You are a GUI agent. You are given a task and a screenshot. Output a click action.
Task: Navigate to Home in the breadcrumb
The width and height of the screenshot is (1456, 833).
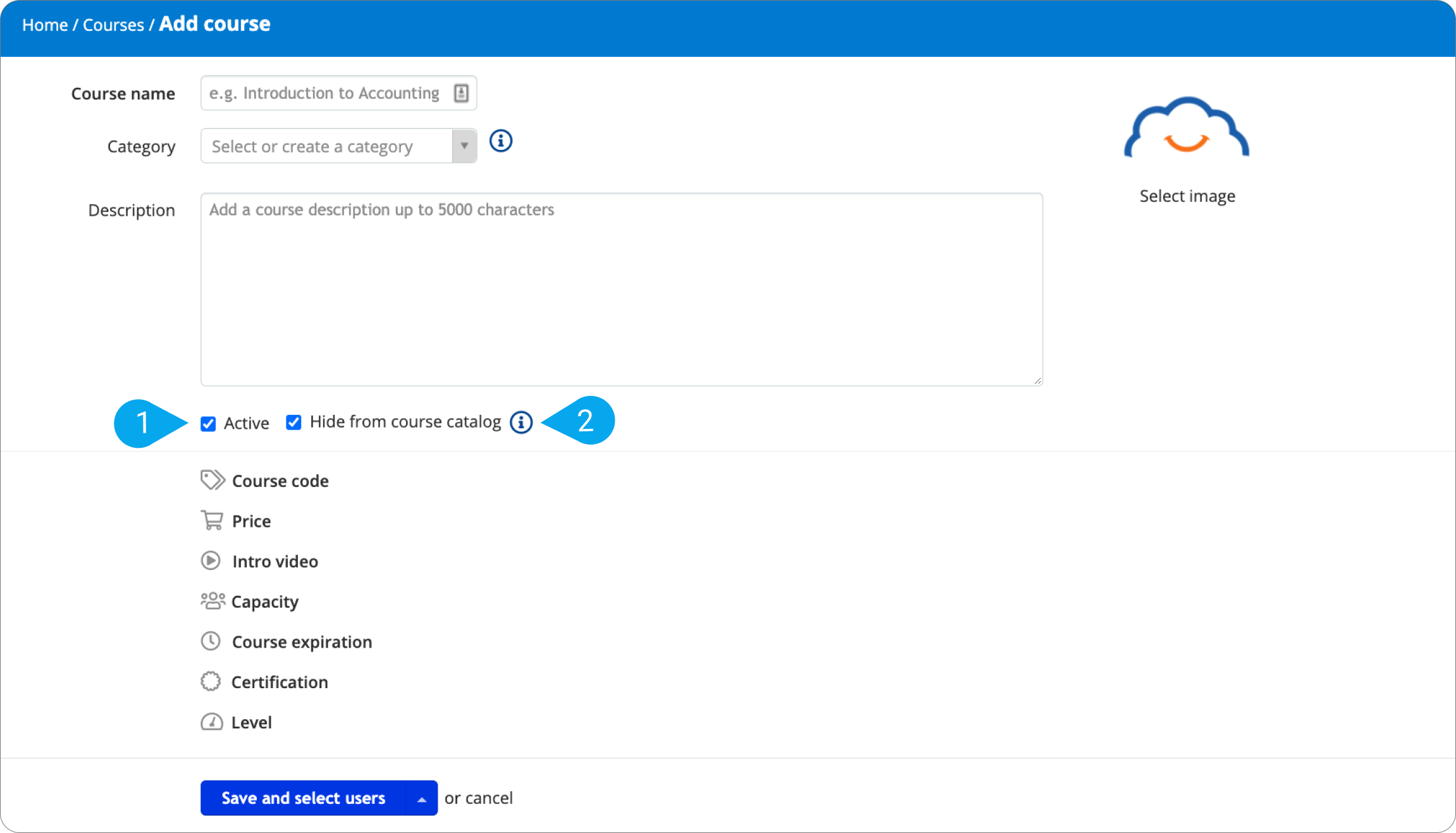tap(45, 25)
